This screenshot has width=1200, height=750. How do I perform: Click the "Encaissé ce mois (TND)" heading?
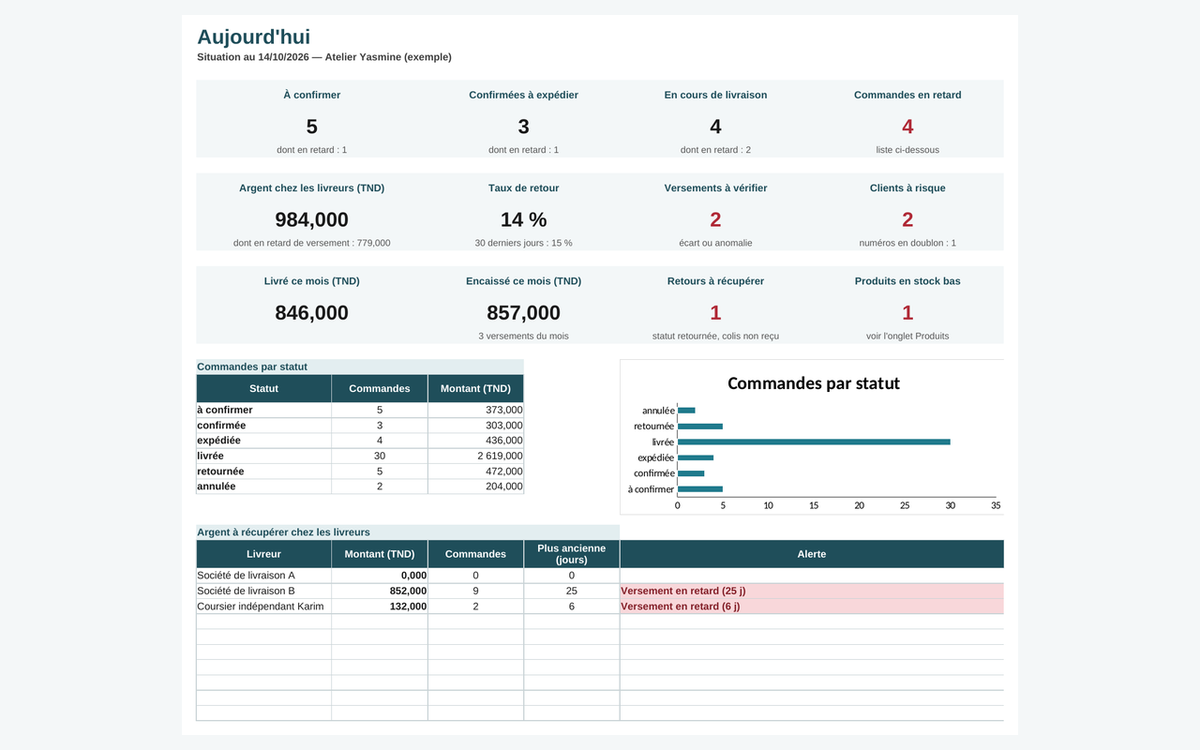coord(524,281)
